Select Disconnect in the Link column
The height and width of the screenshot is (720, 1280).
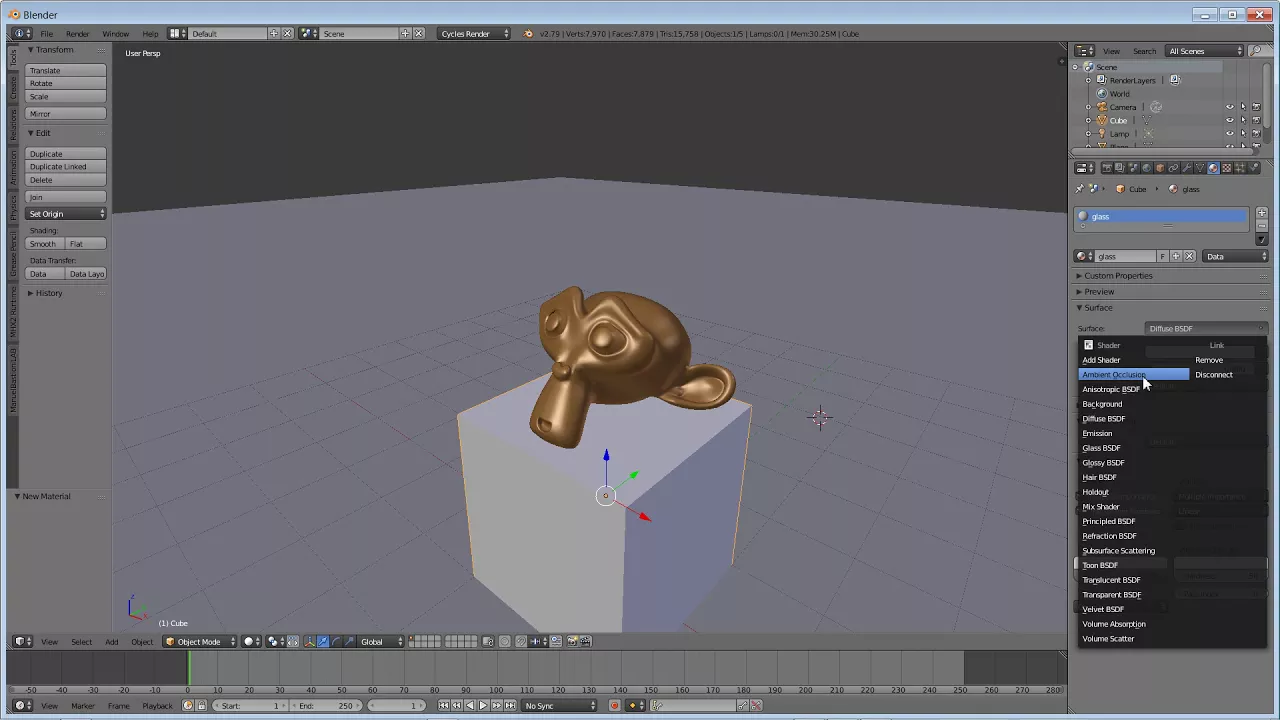tap(1213, 375)
